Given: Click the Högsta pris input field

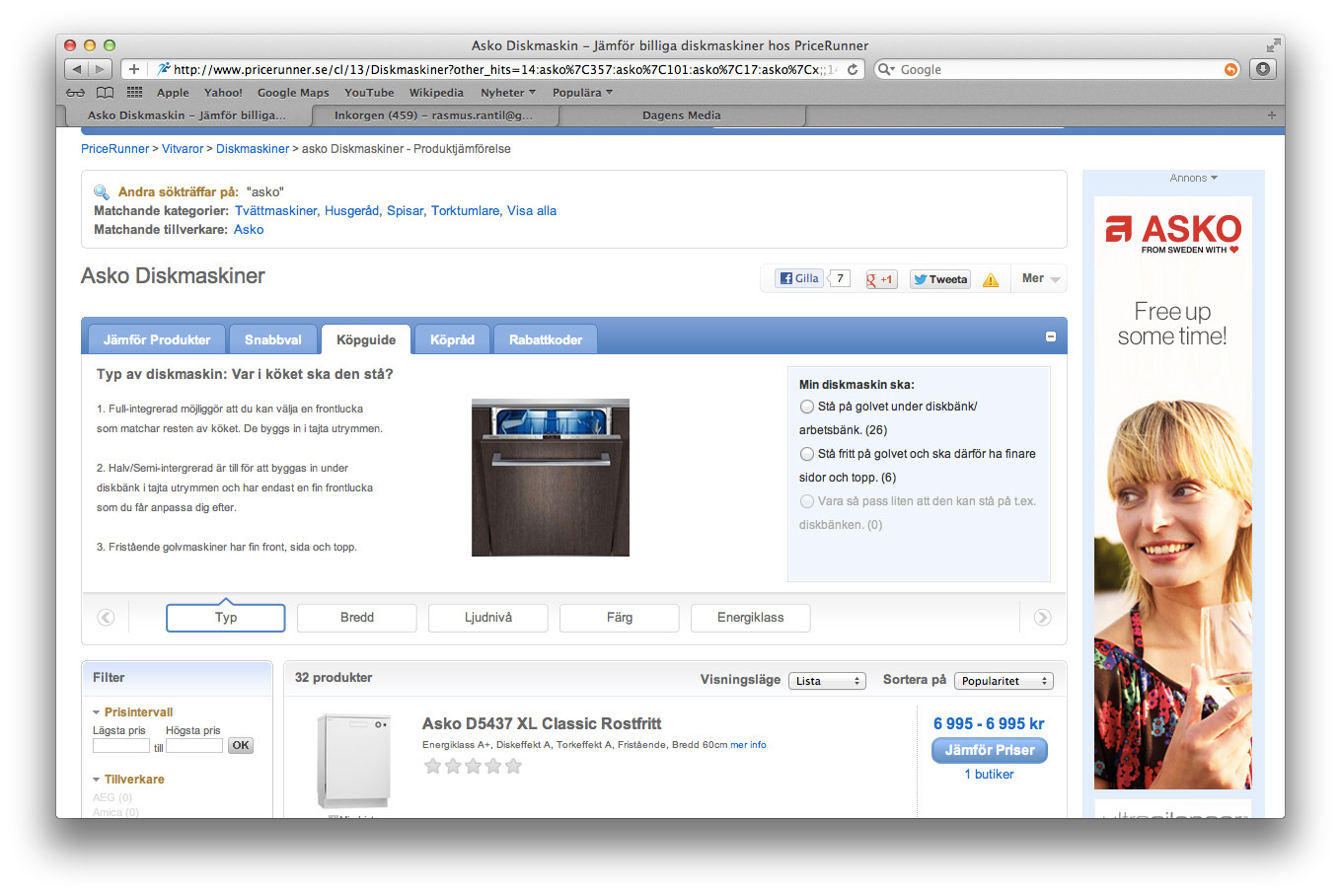Looking at the screenshot, I should point(194,747).
